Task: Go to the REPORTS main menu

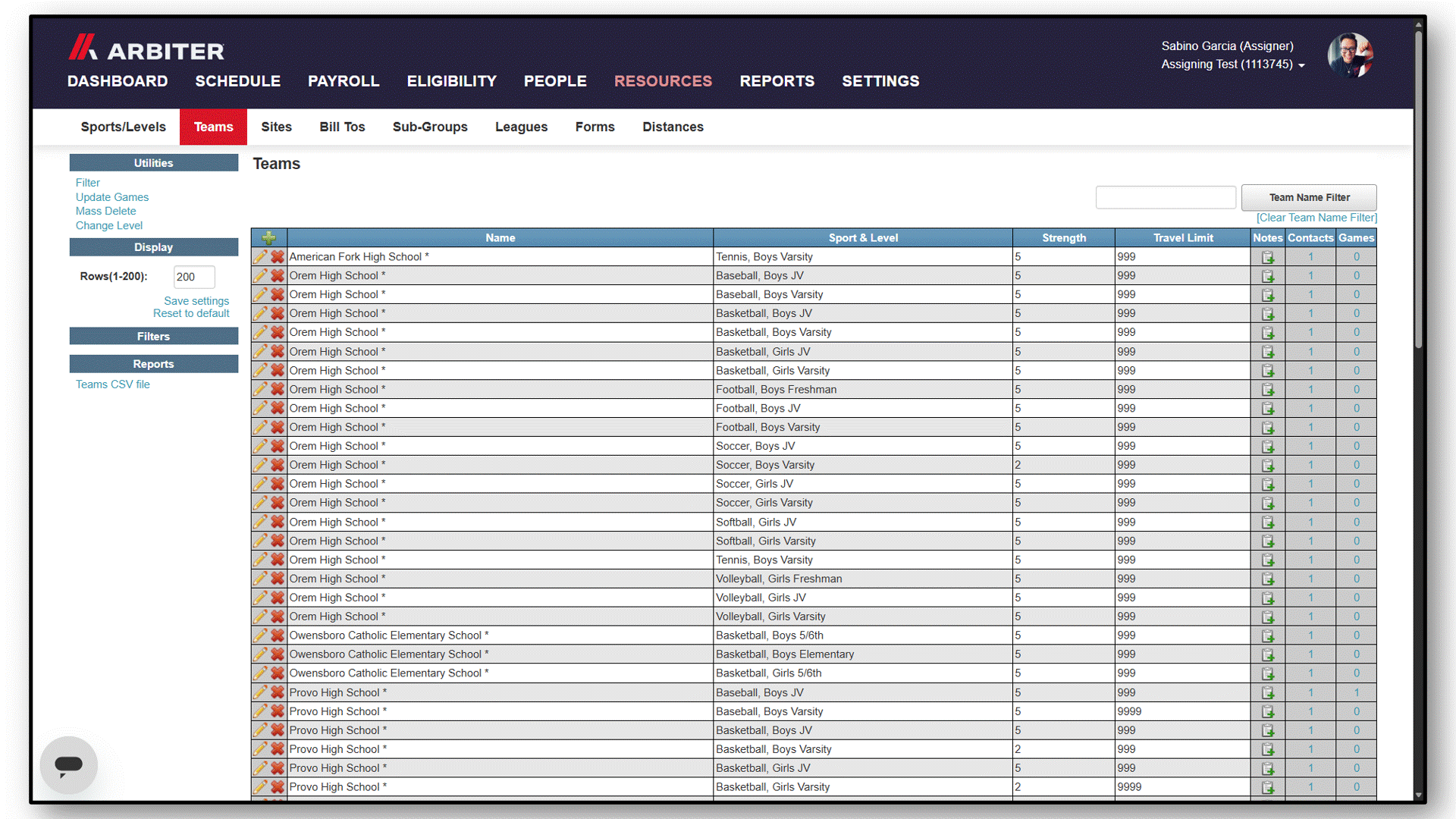Action: point(777,81)
